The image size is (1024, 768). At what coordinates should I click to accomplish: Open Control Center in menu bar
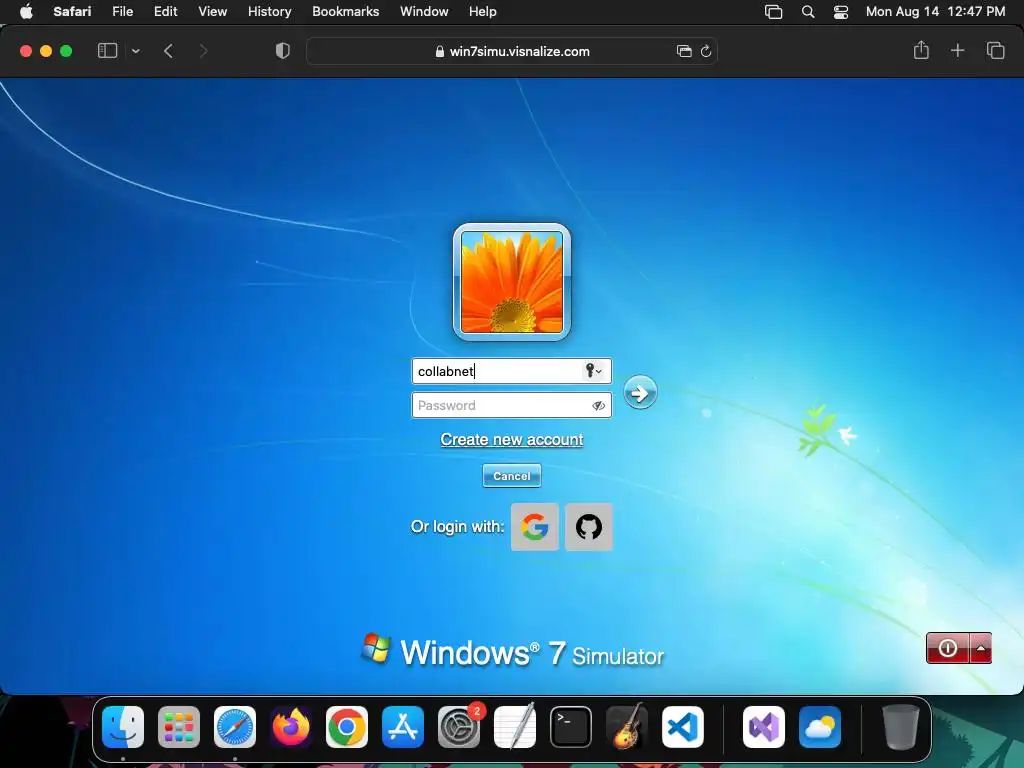click(841, 12)
